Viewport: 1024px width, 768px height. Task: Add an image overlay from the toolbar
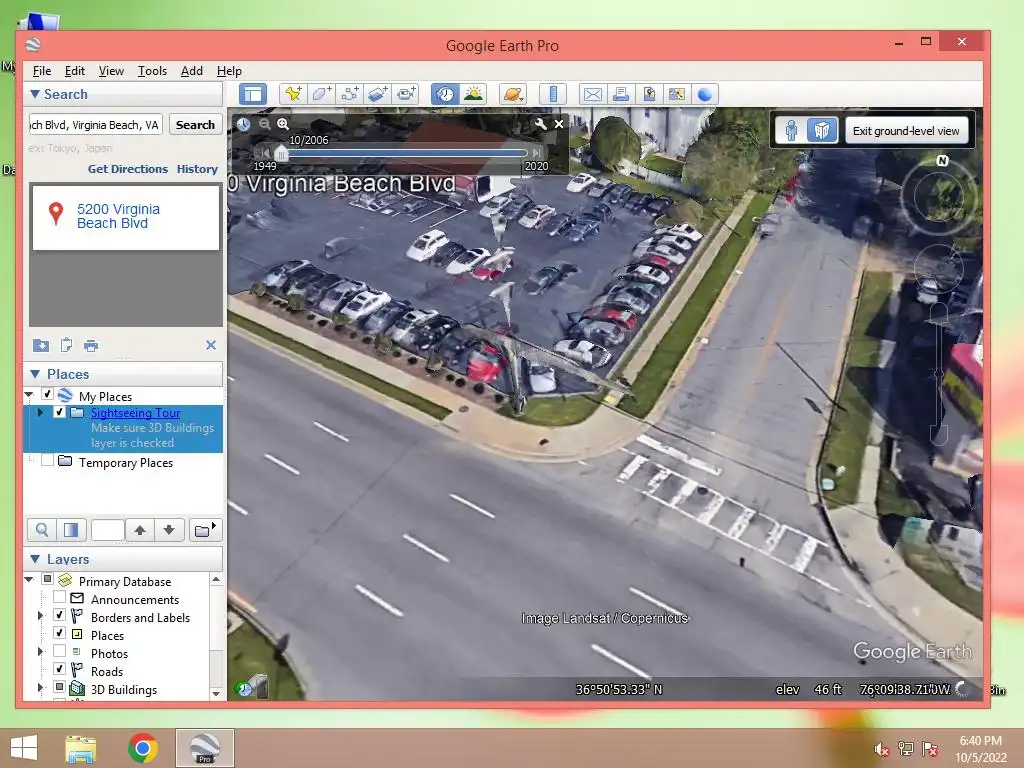[x=378, y=94]
